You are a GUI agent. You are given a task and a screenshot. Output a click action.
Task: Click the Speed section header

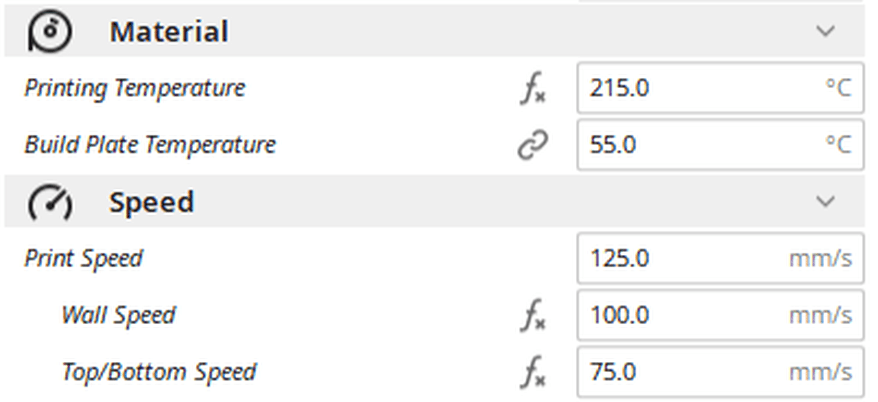151,202
